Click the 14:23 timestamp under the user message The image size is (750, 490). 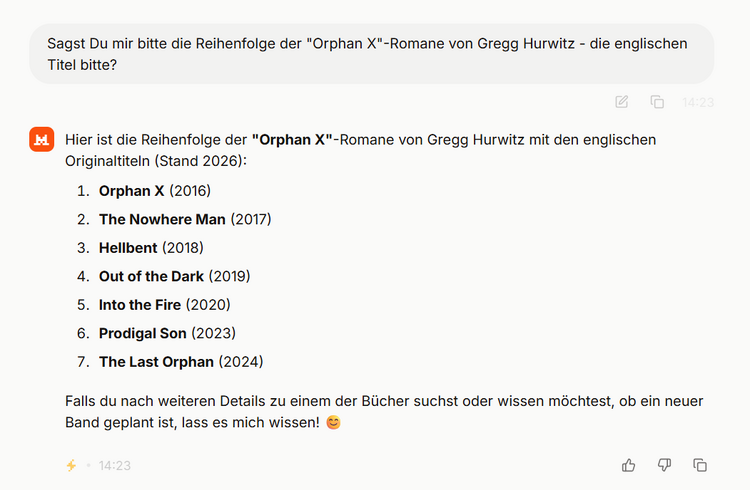(x=698, y=102)
